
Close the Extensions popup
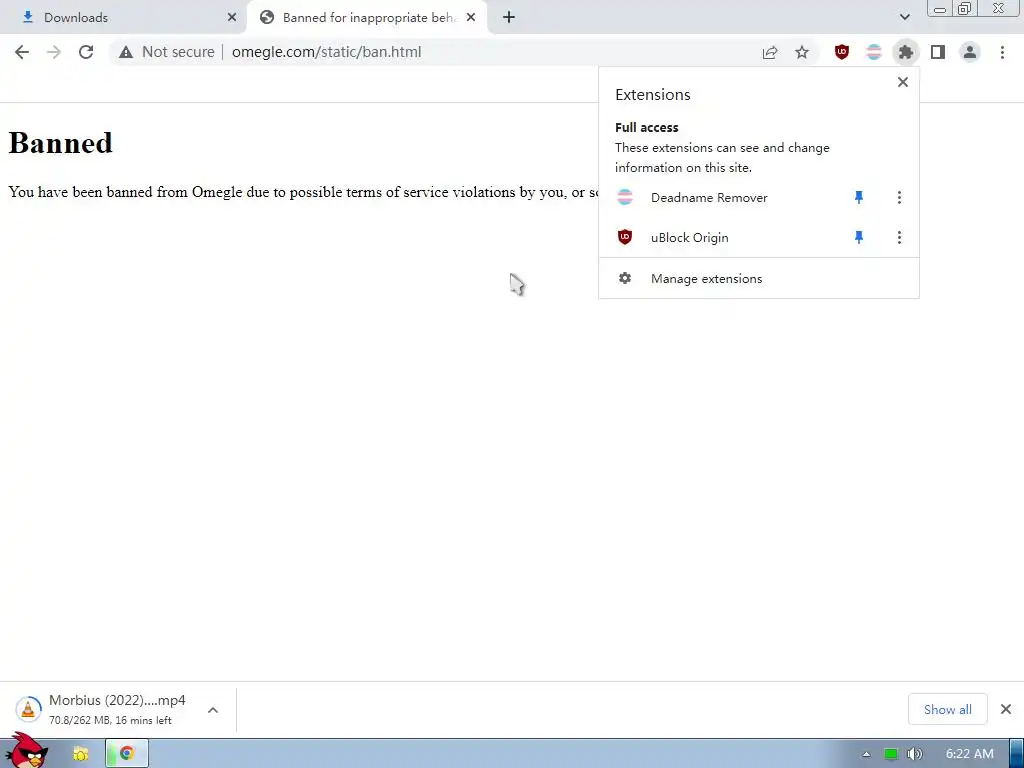point(903,82)
